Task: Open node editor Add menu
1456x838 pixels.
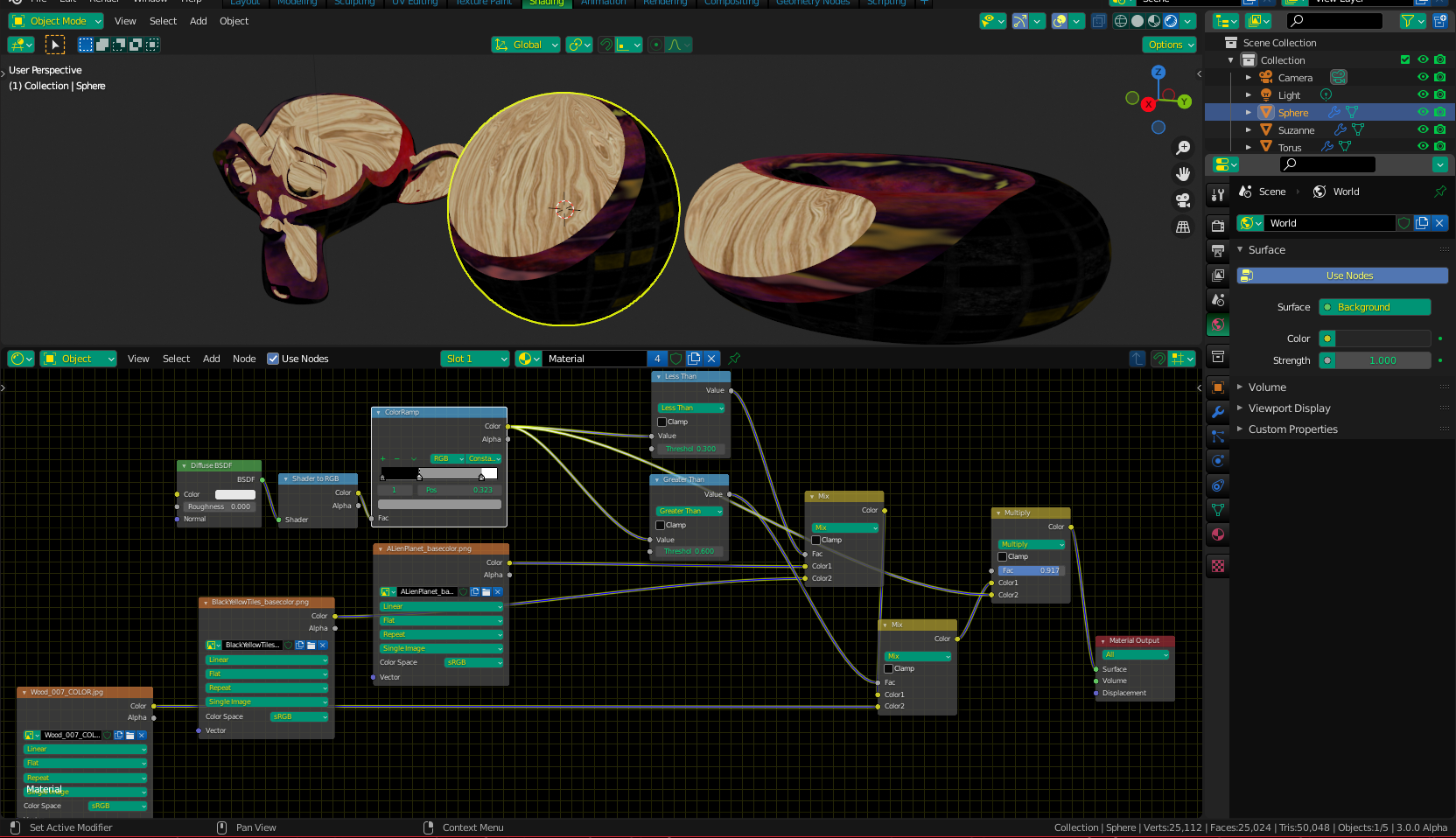Action: [211, 359]
